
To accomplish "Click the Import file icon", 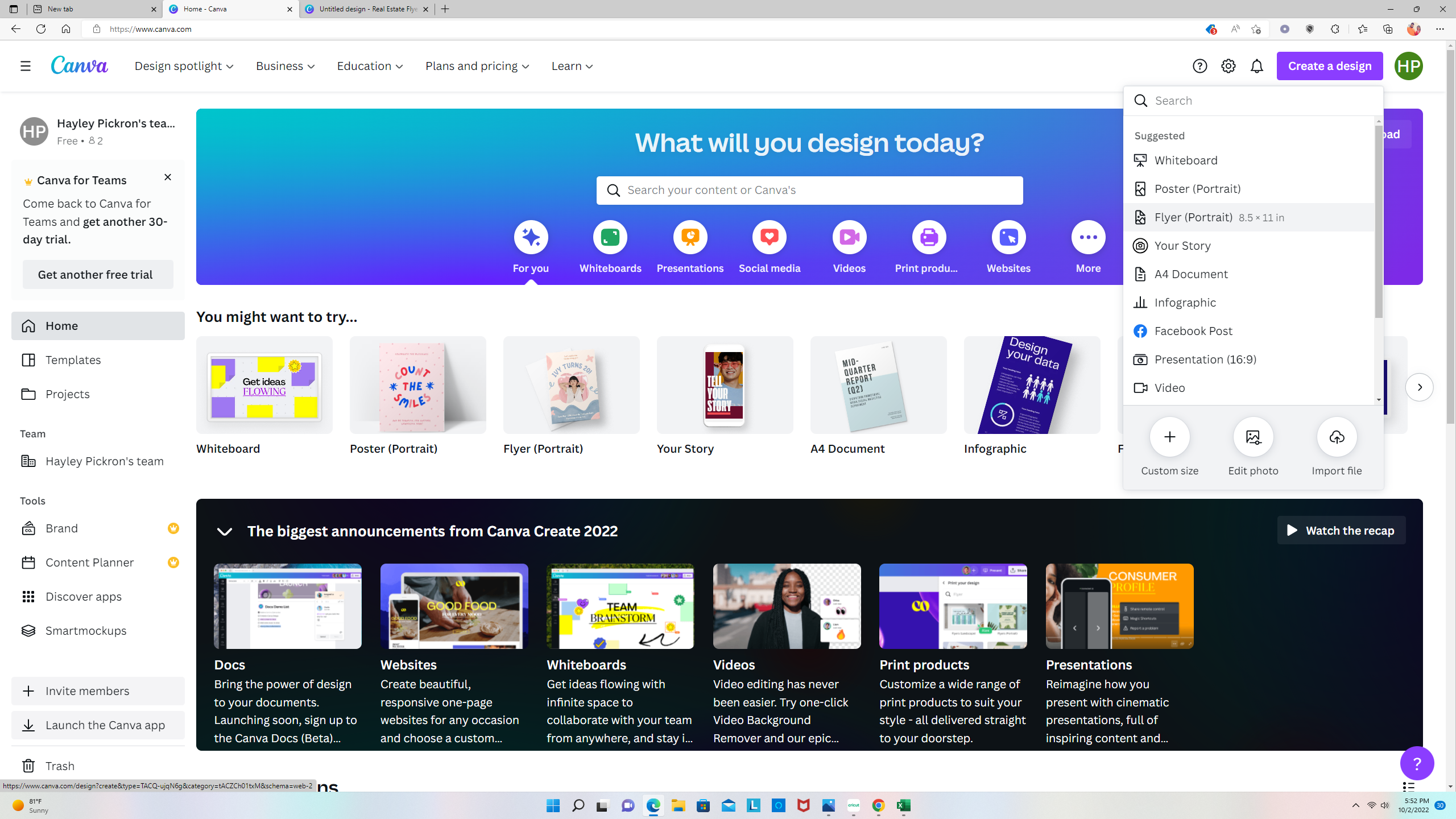I will click(x=1337, y=437).
